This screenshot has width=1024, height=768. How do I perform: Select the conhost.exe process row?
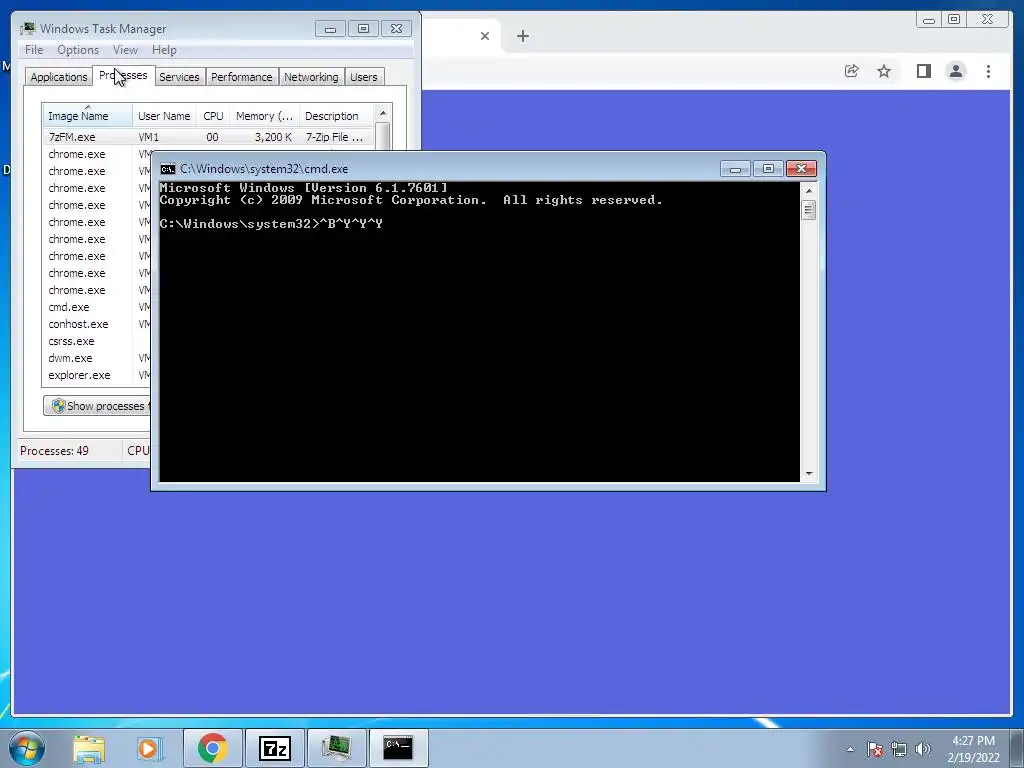click(97, 324)
